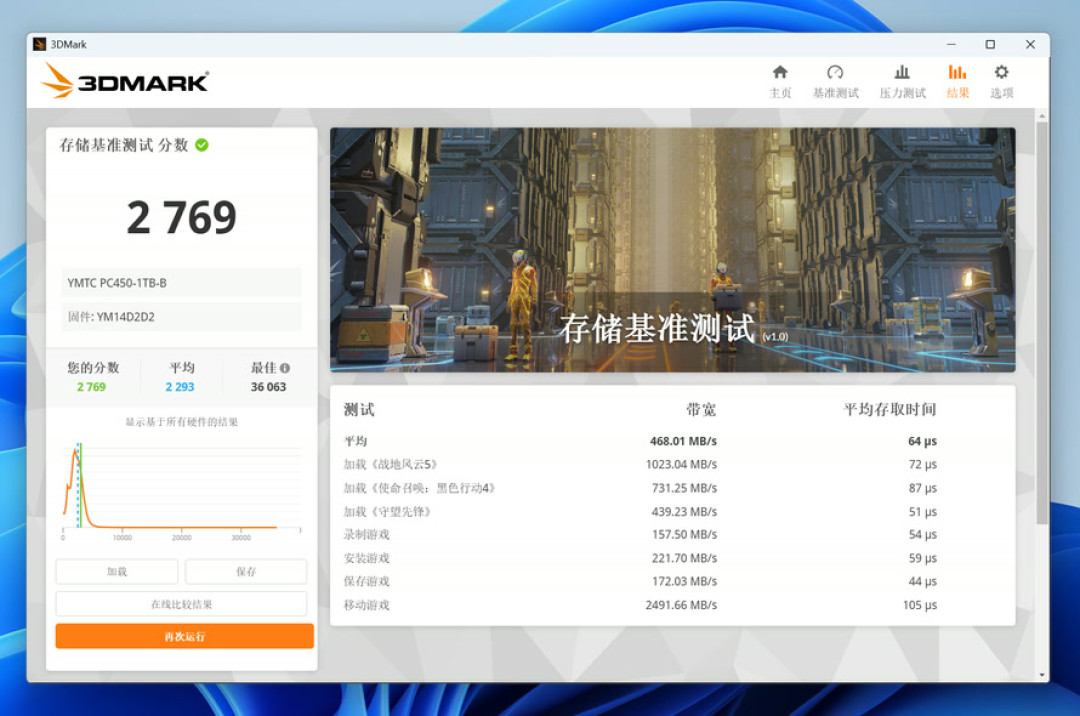Click the scrollbar up arrow
Screen dimensions: 1080x716
(x=1042, y=116)
